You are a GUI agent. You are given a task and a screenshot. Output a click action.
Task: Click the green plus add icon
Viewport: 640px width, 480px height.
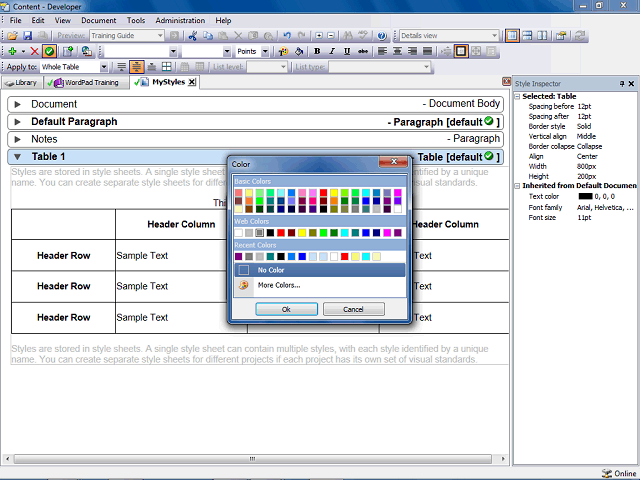point(12,51)
